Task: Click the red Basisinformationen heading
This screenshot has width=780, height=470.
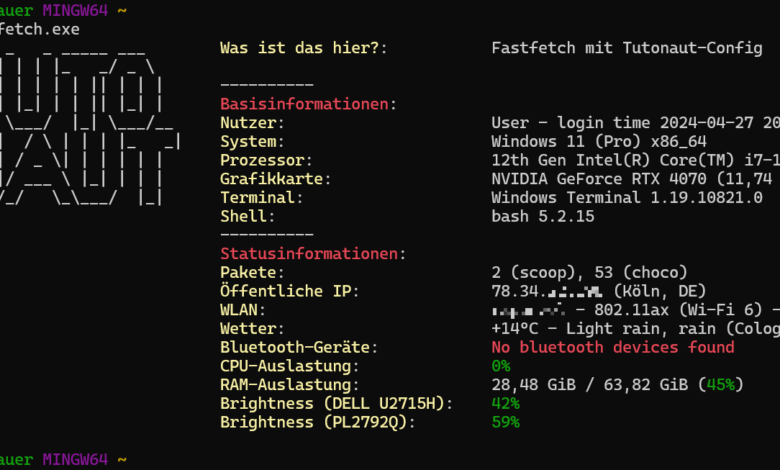Action: (x=304, y=104)
